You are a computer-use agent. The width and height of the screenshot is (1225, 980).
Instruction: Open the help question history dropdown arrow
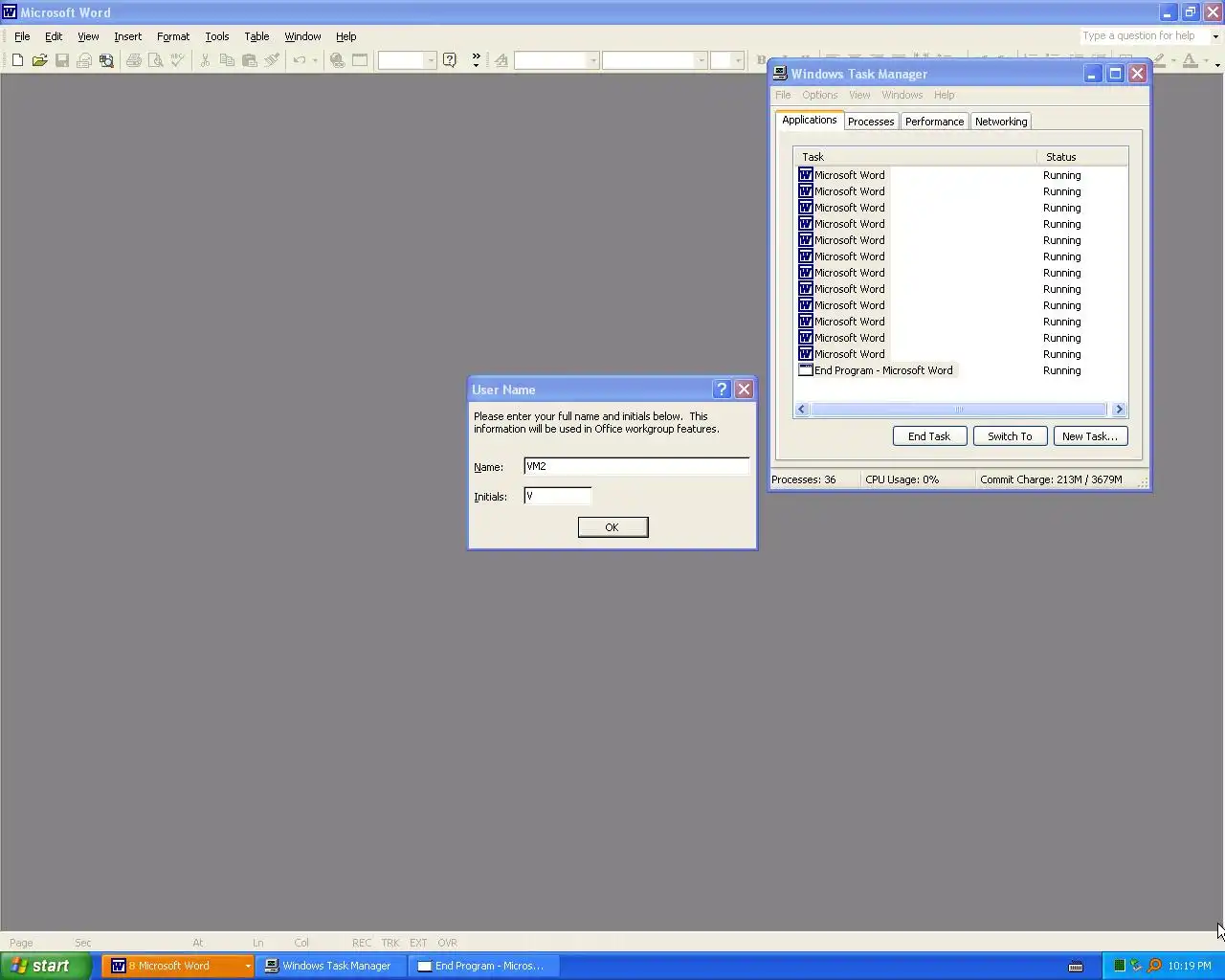(1215, 36)
